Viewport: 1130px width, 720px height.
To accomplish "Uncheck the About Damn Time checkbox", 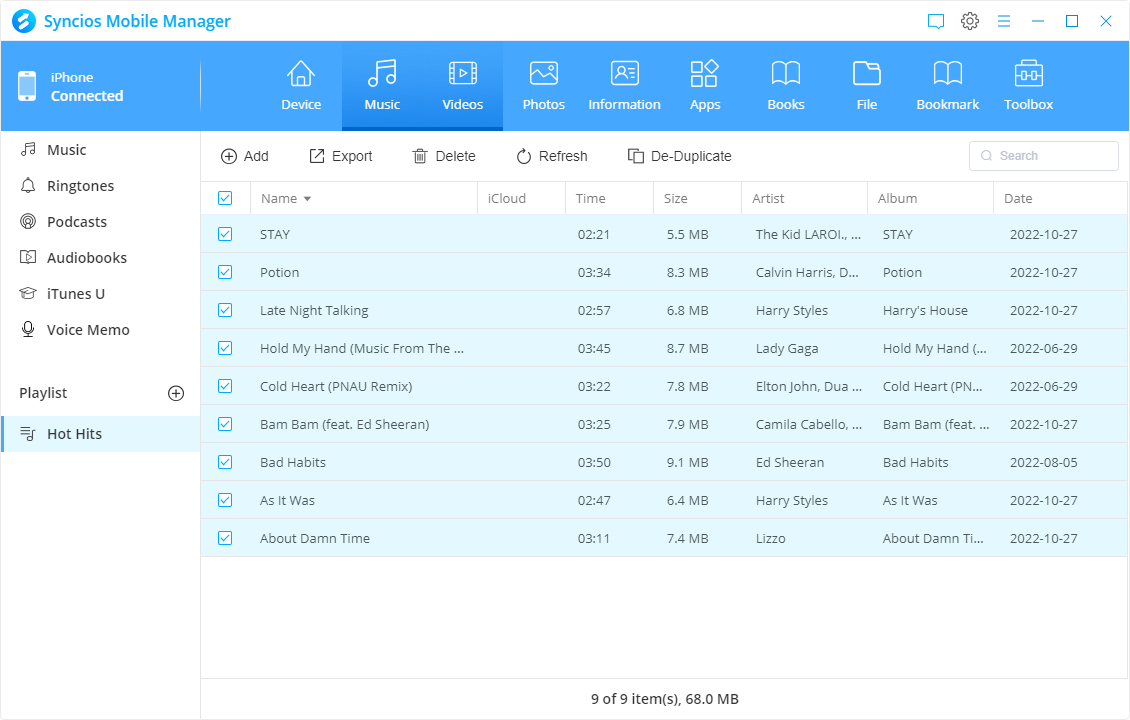I will (x=225, y=538).
